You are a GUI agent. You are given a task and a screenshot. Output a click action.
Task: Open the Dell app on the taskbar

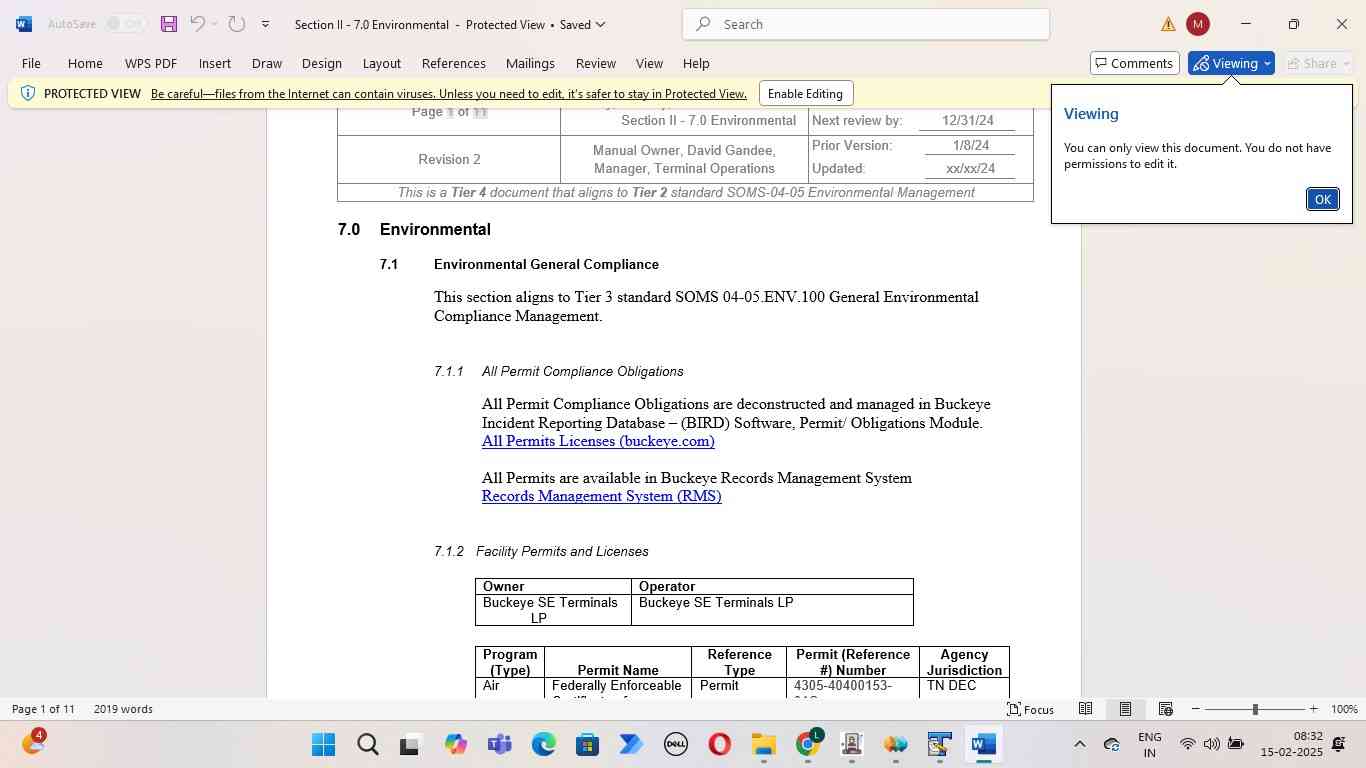coord(675,745)
